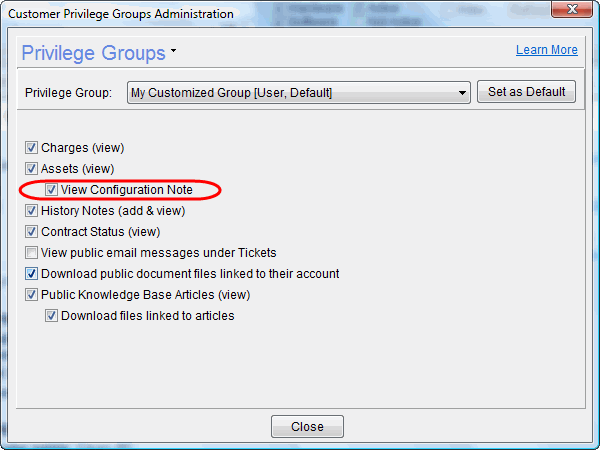Toggle the View Configuration Note checkbox
Screen dimensions: 600x450
[x=51, y=190]
